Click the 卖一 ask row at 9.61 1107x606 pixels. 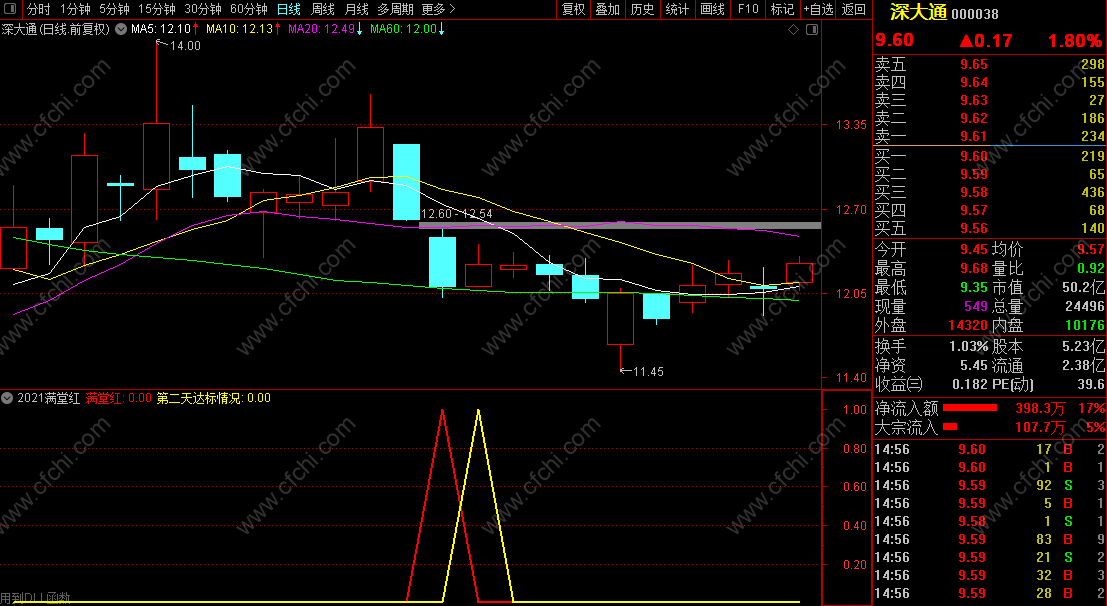click(990, 136)
